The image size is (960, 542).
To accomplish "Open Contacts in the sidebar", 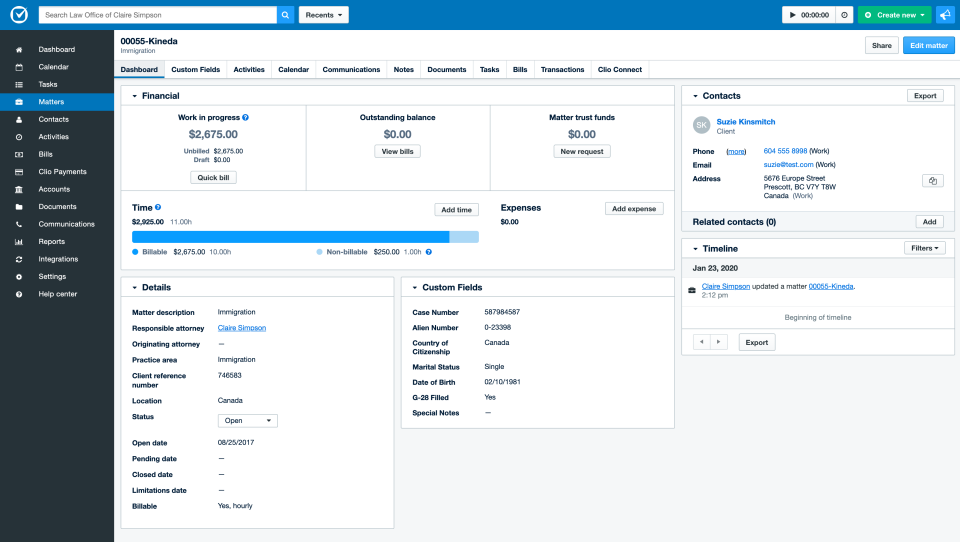I will pyautogui.click(x=57, y=119).
